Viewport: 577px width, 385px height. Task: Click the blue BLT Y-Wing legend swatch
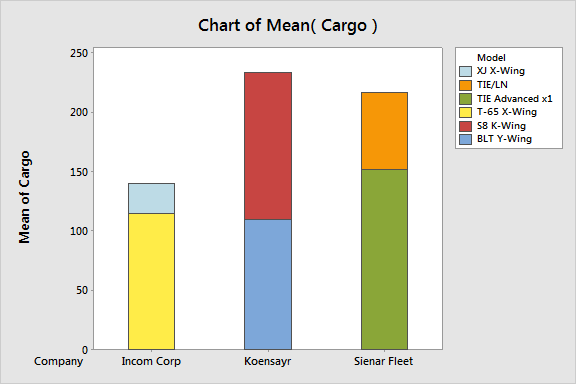pos(466,139)
